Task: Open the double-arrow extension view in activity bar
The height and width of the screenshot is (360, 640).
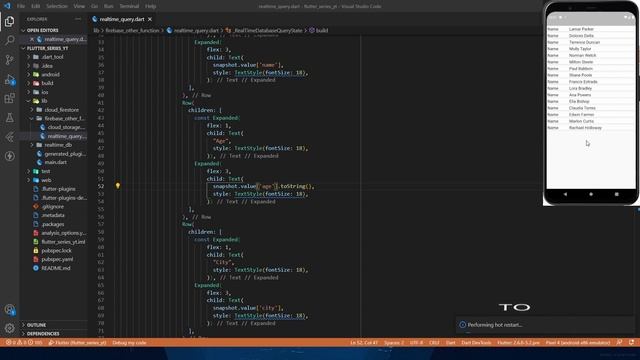Action: pos(9,137)
